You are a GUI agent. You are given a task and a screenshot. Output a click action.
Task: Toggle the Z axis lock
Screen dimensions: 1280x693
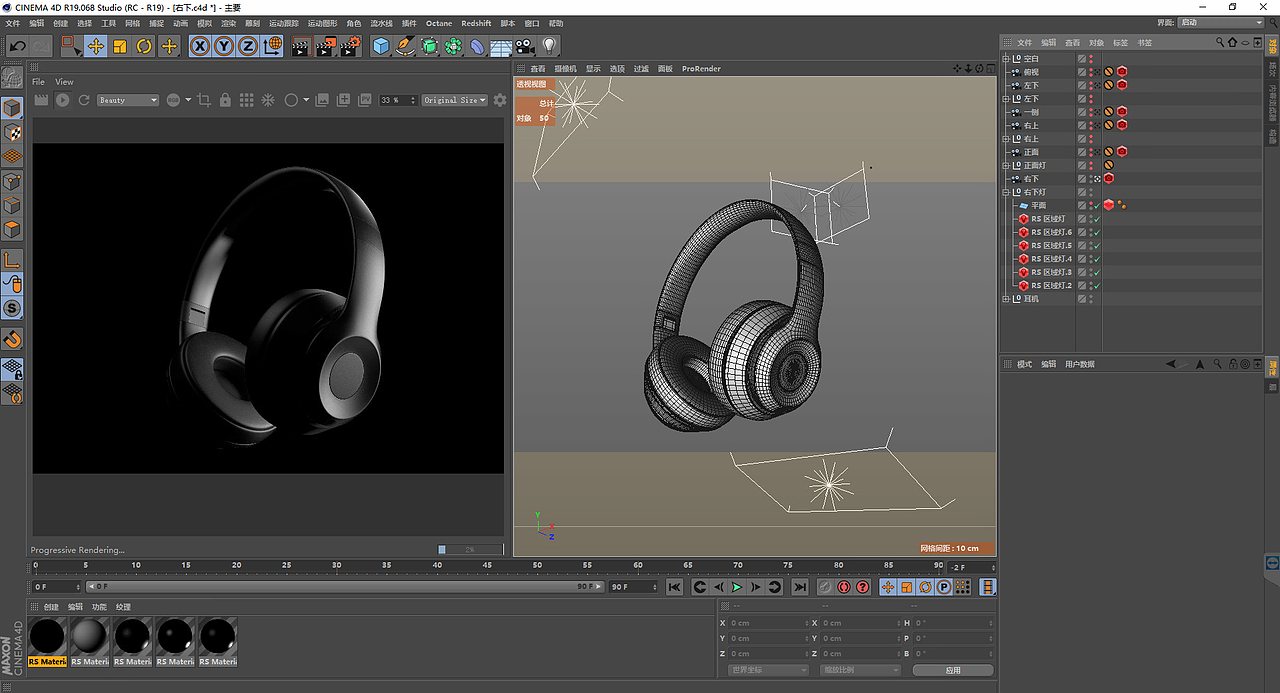[x=248, y=46]
